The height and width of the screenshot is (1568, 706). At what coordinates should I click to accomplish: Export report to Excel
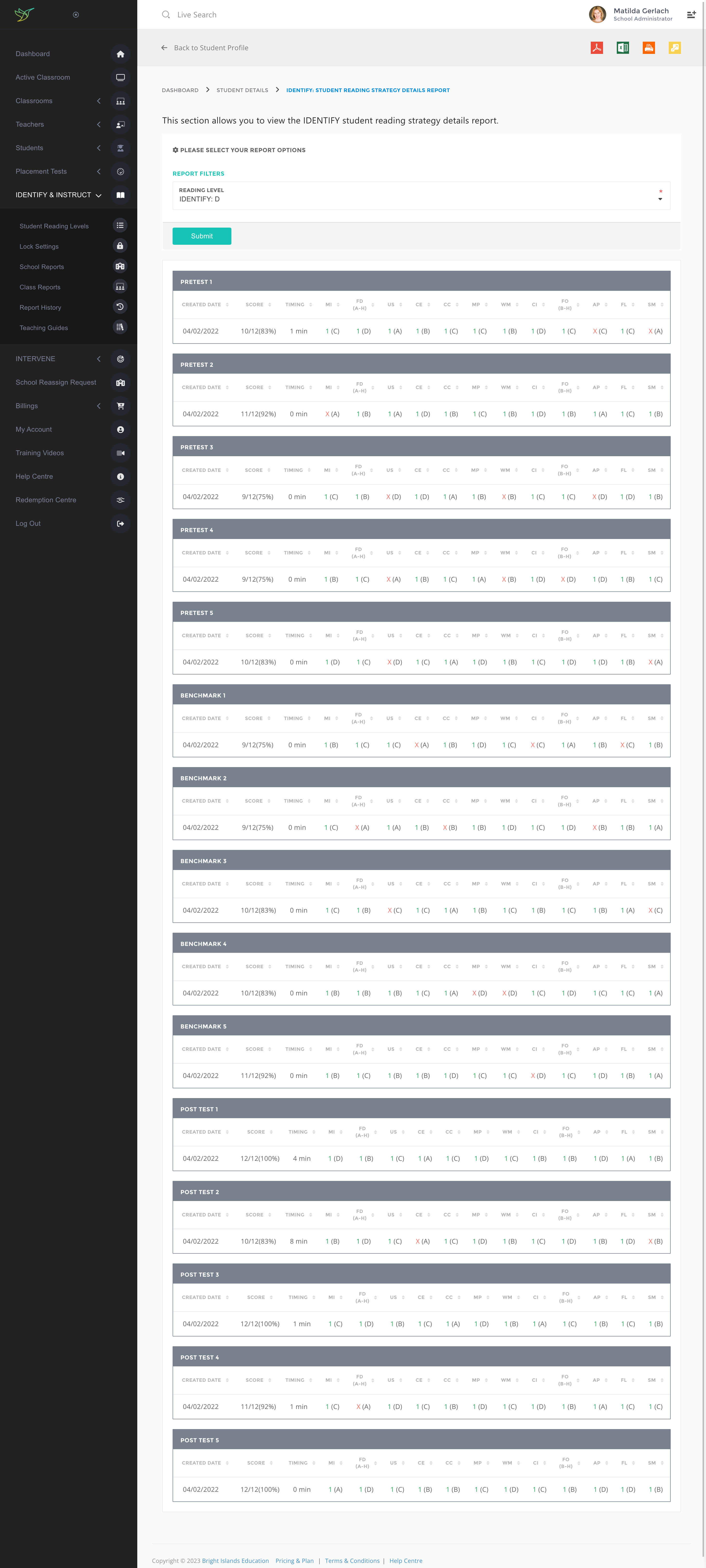click(x=623, y=48)
